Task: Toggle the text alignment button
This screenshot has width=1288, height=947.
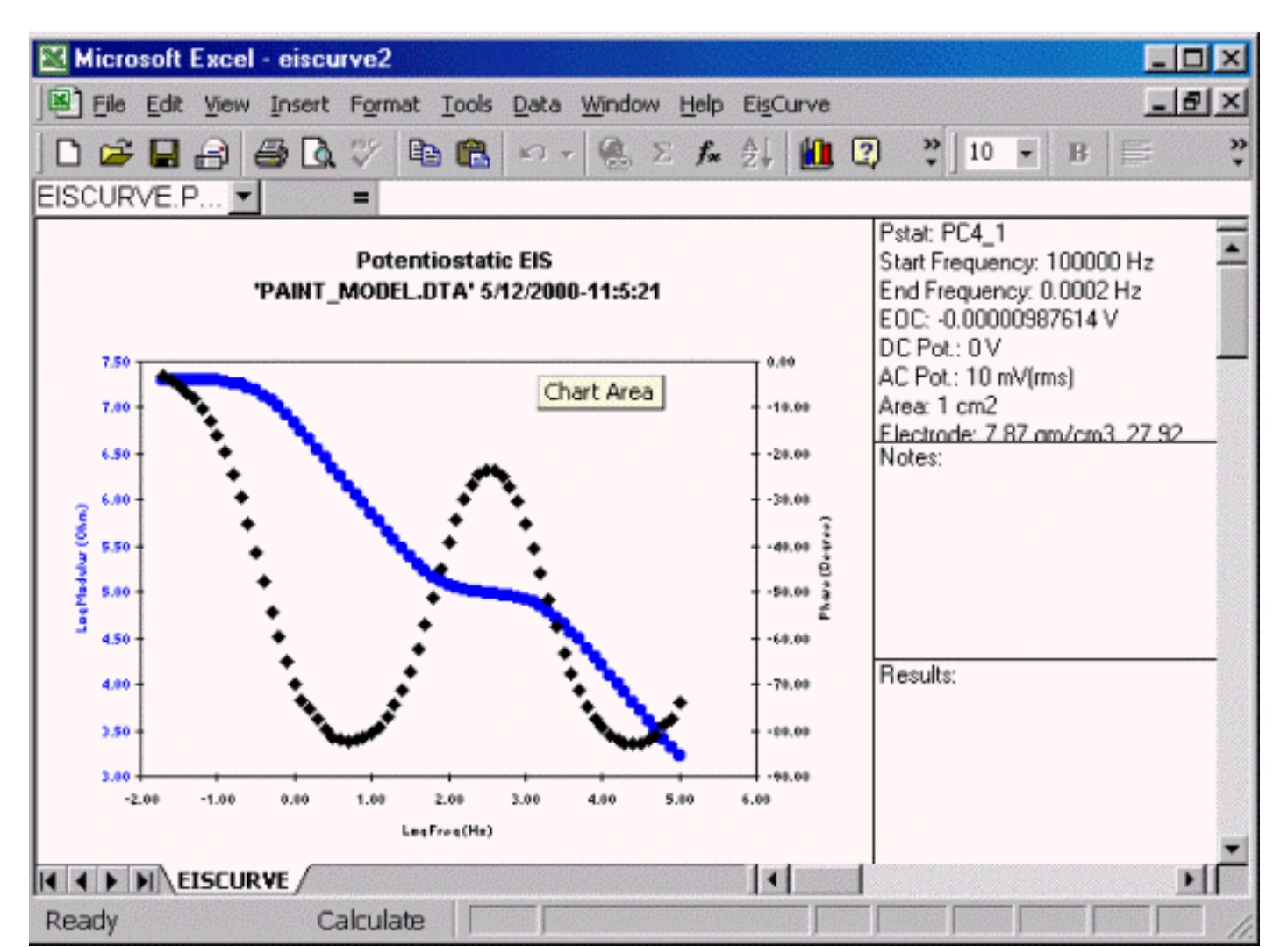Action: (x=1136, y=154)
